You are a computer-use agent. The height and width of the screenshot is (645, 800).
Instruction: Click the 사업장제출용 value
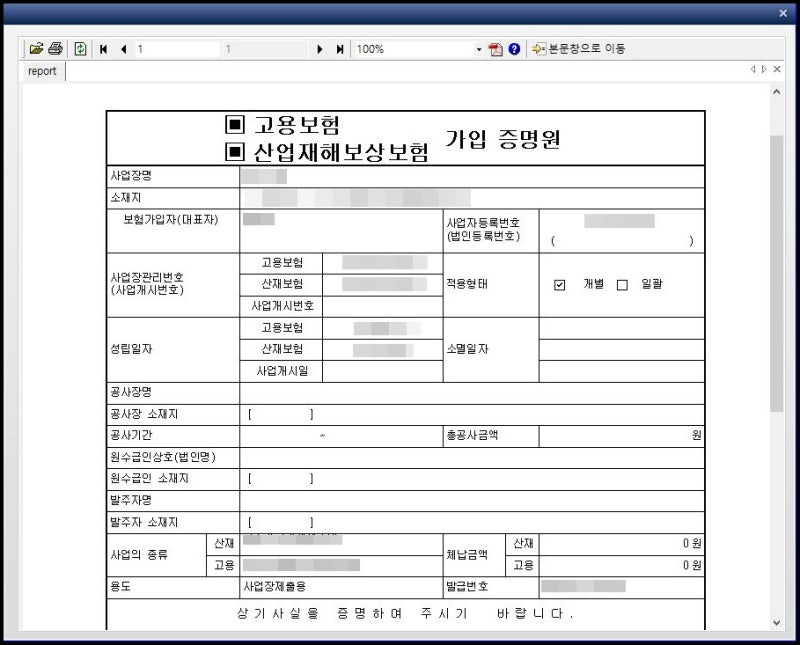point(274,586)
